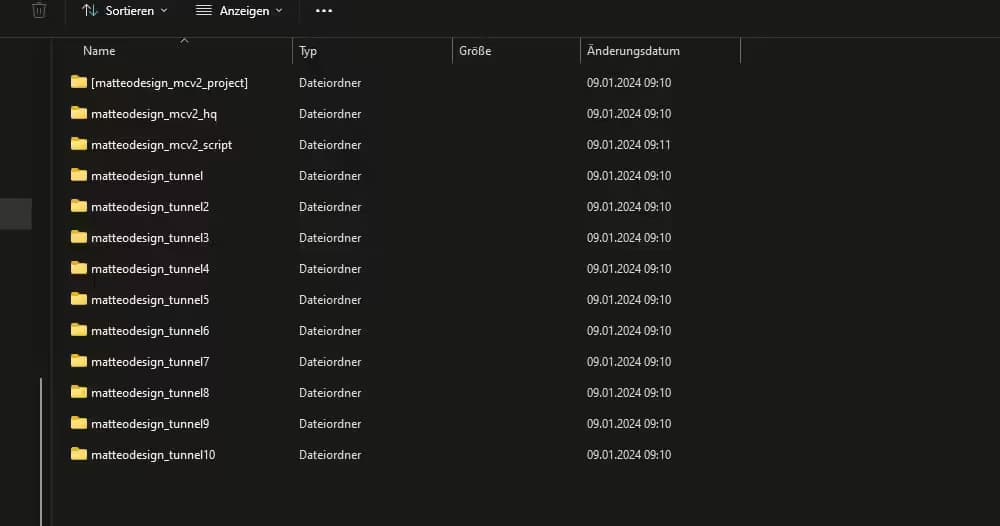Select the matteodesign_tunnel6 folder name
Image resolution: width=1000 pixels, height=526 pixels.
[x=150, y=331]
